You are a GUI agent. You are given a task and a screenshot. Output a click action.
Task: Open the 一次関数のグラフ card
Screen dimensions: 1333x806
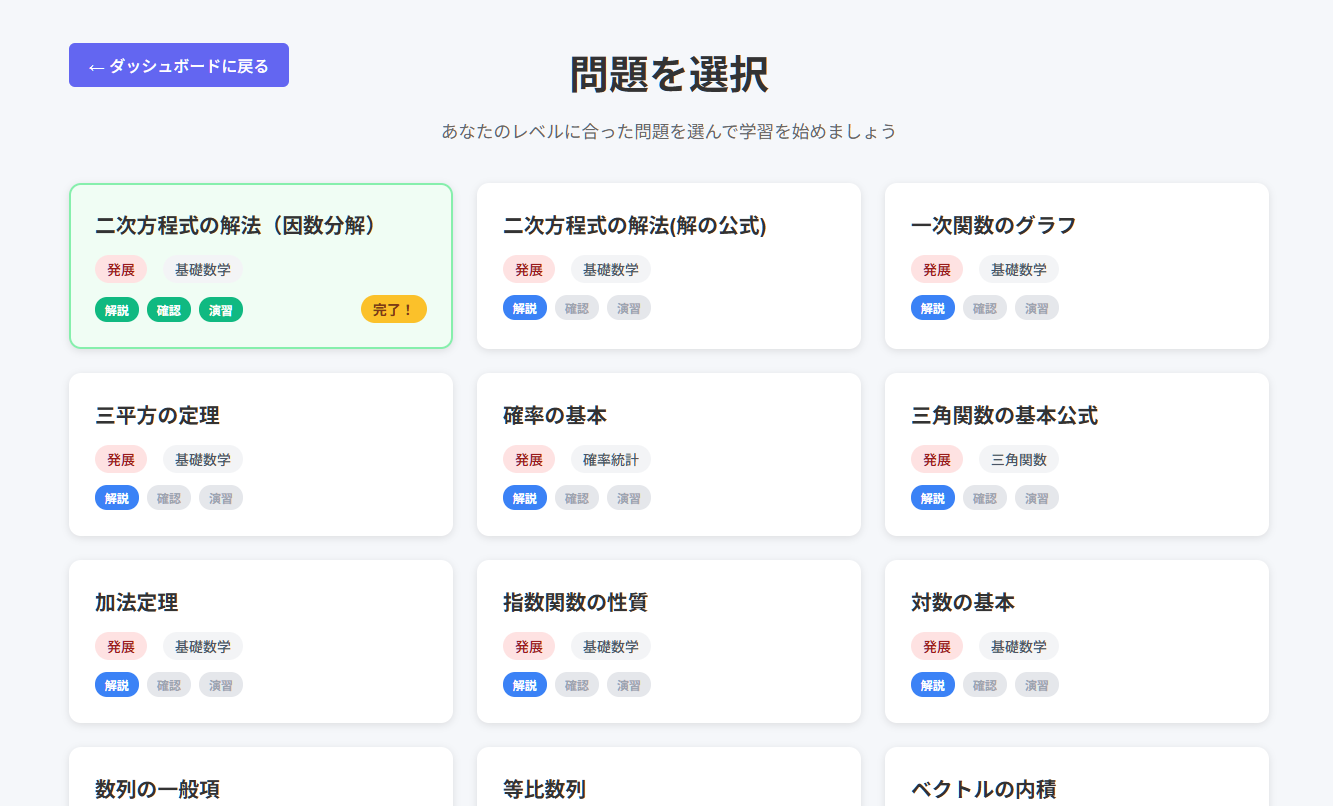1077,266
